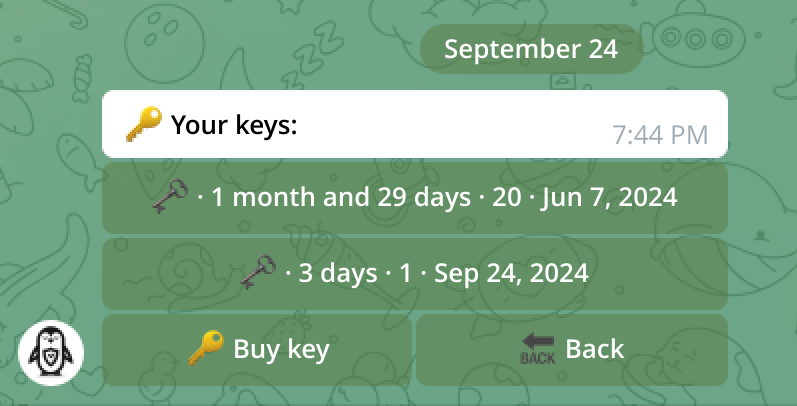
Task: Click the Jun 7, 2024 expiry date text
Action: 609,198
